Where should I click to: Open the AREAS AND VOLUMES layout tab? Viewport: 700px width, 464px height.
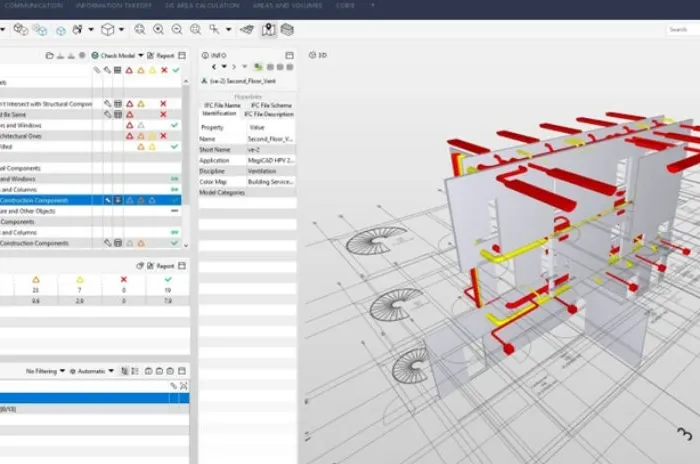point(288,5)
